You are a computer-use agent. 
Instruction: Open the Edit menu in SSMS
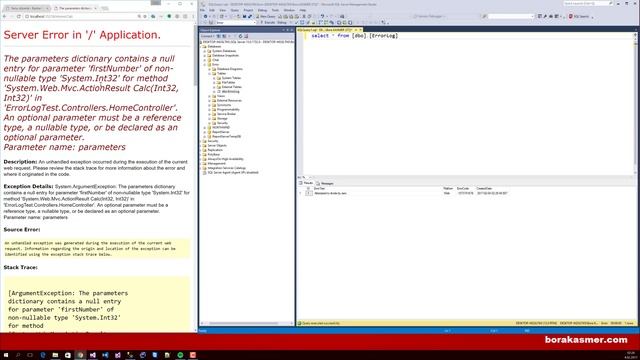(x=212, y=10)
